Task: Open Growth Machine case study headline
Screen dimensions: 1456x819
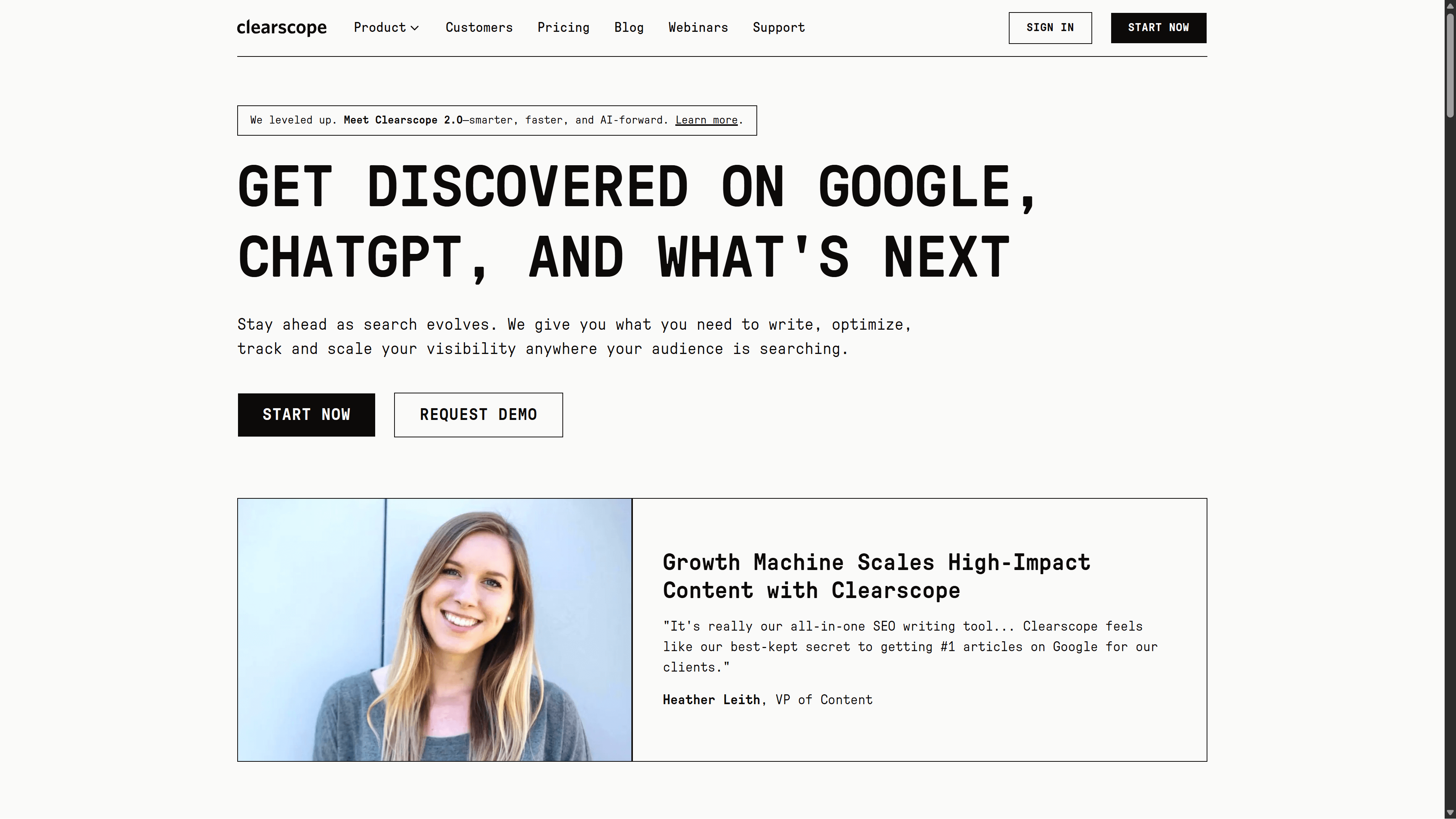Action: [876, 576]
